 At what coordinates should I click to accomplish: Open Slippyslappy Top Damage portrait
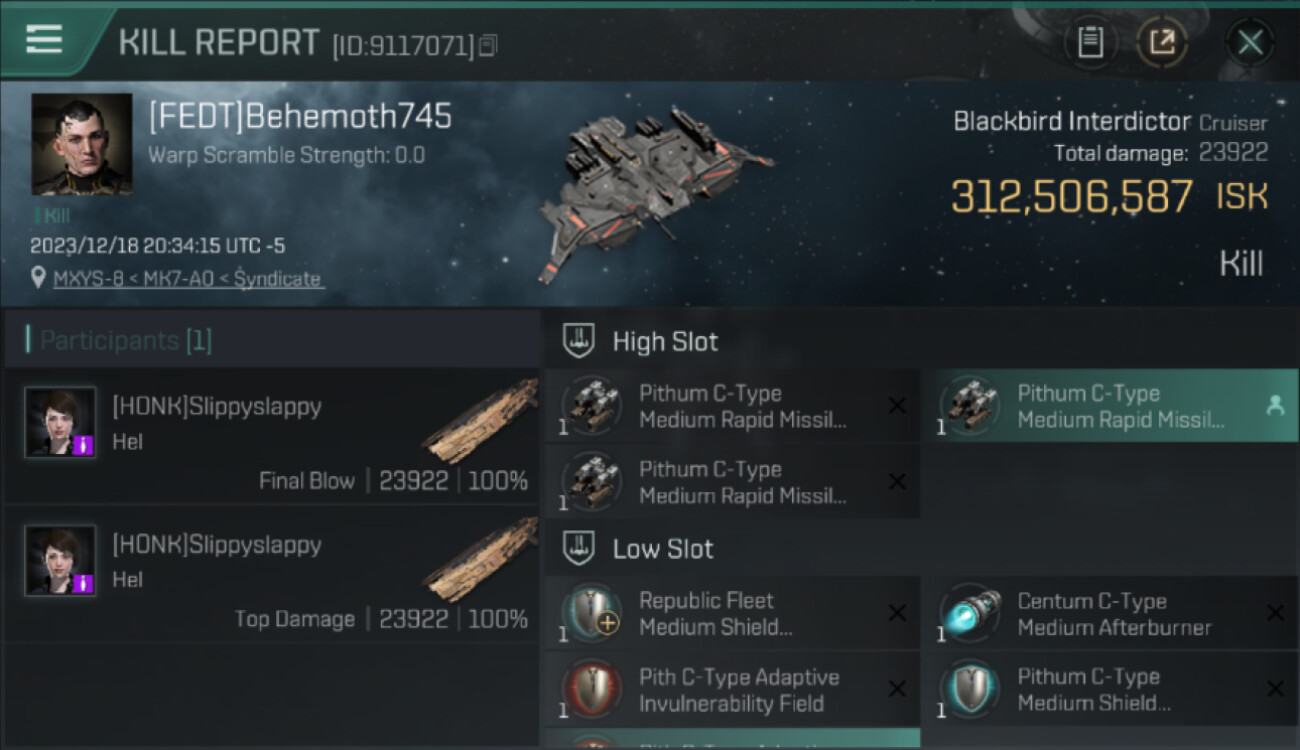[60, 561]
